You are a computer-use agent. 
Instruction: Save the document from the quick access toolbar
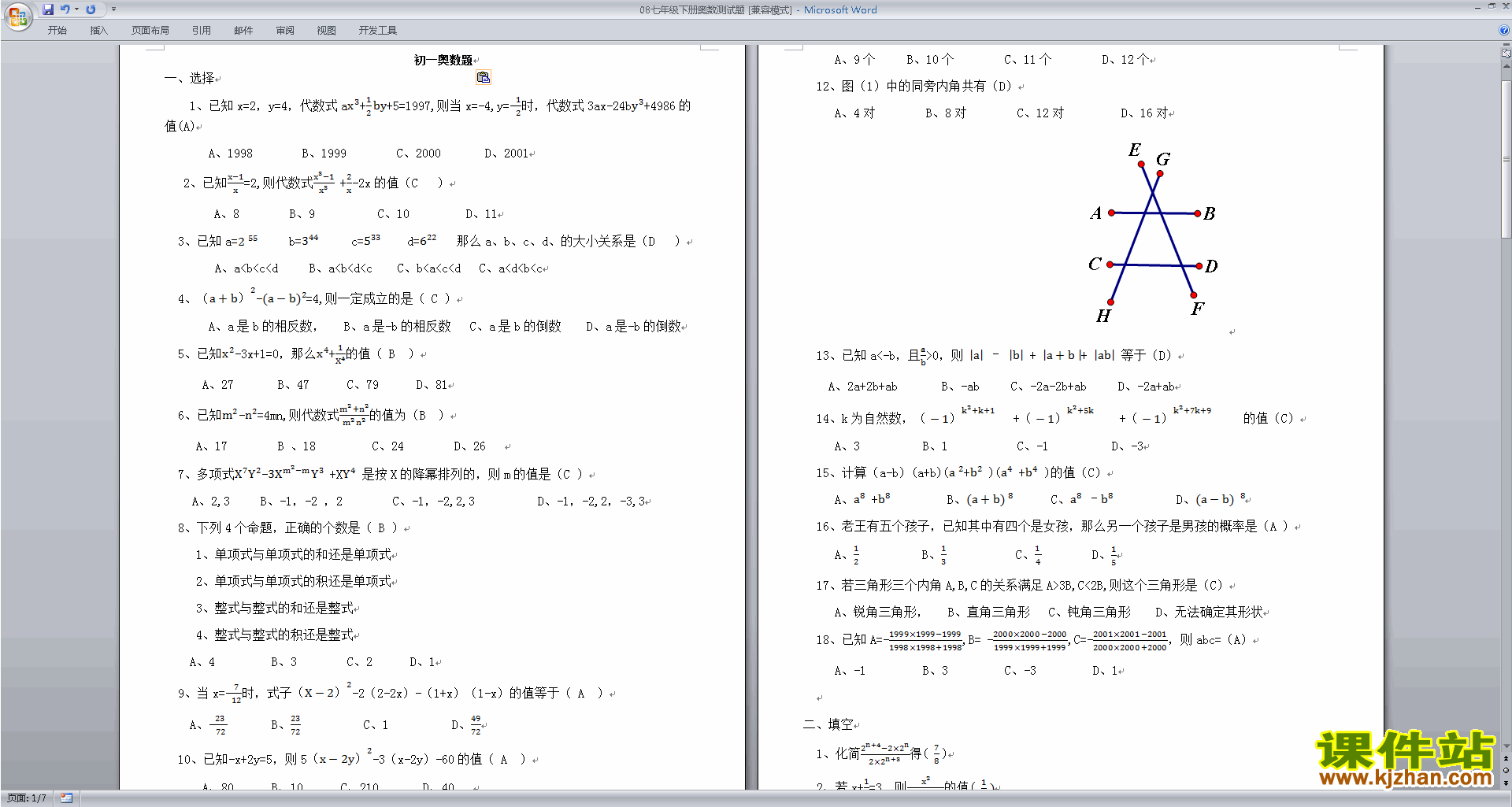[x=48, y=9]
